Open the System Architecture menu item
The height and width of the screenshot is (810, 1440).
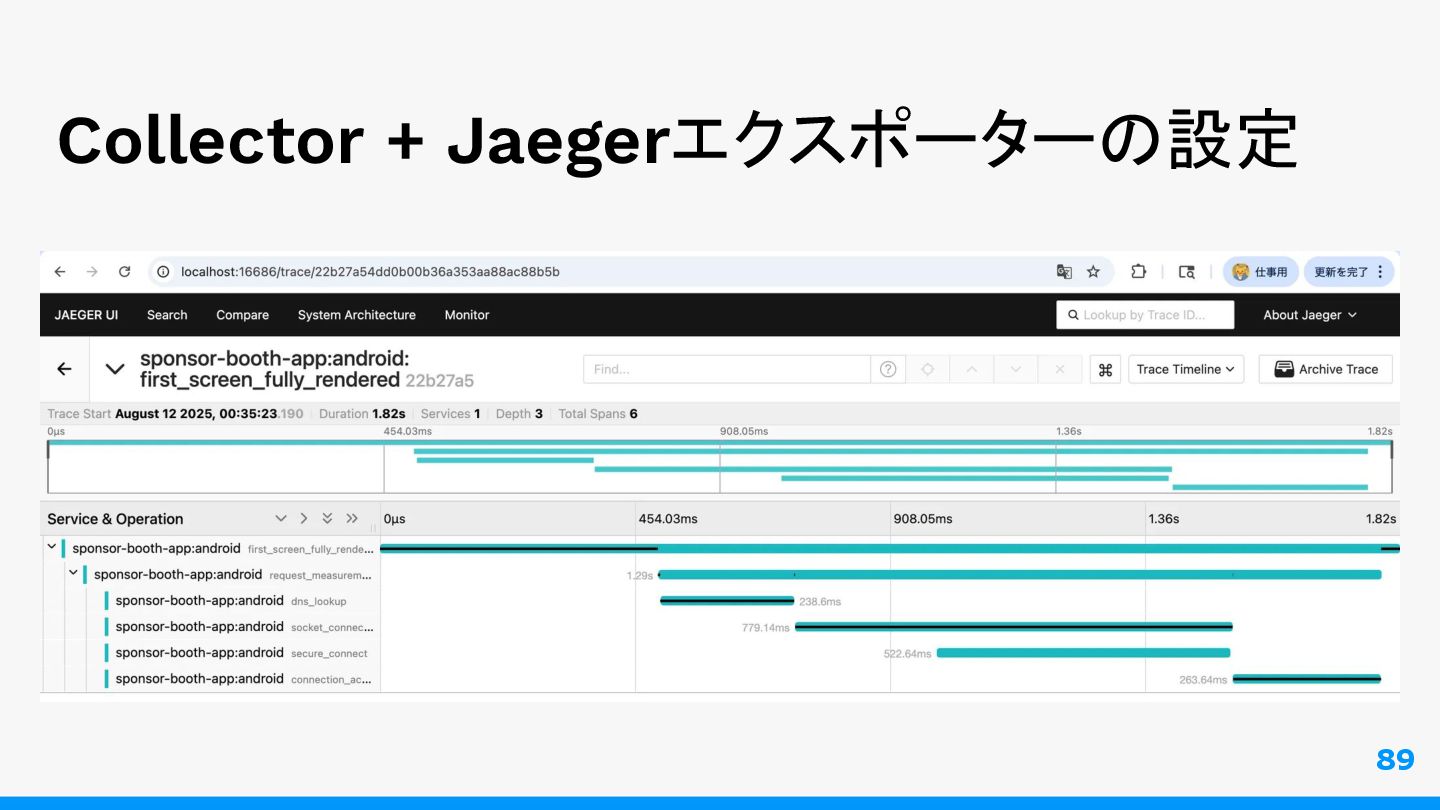point(357,315)
